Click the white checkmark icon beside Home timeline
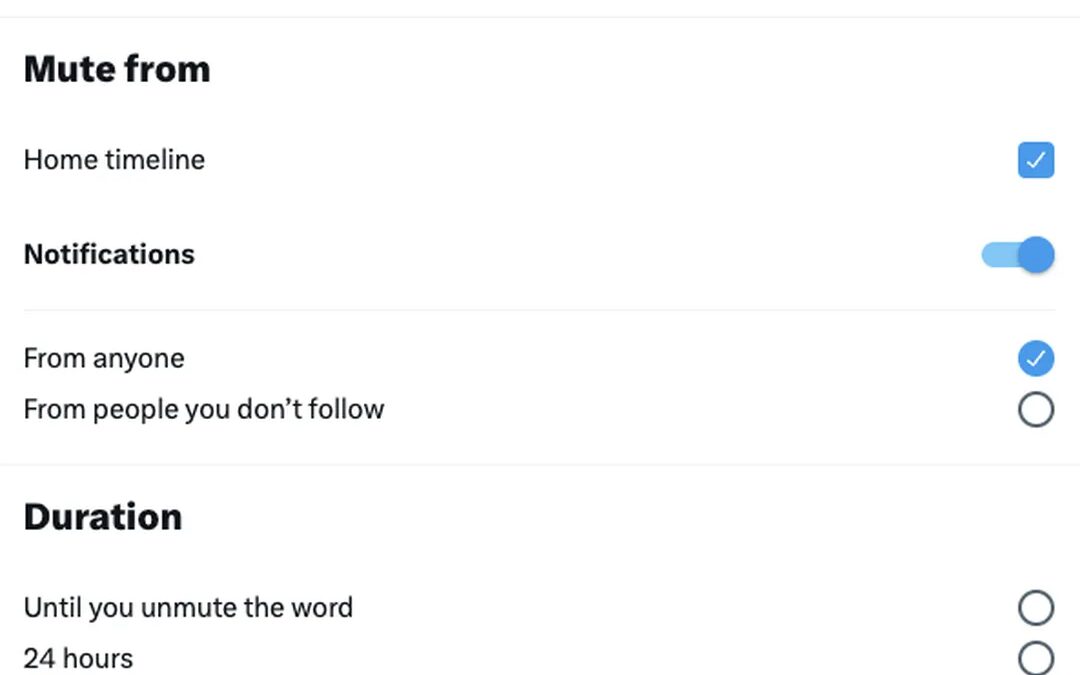The width and height of the screenshot is (1080, 675). (1036, 160)
